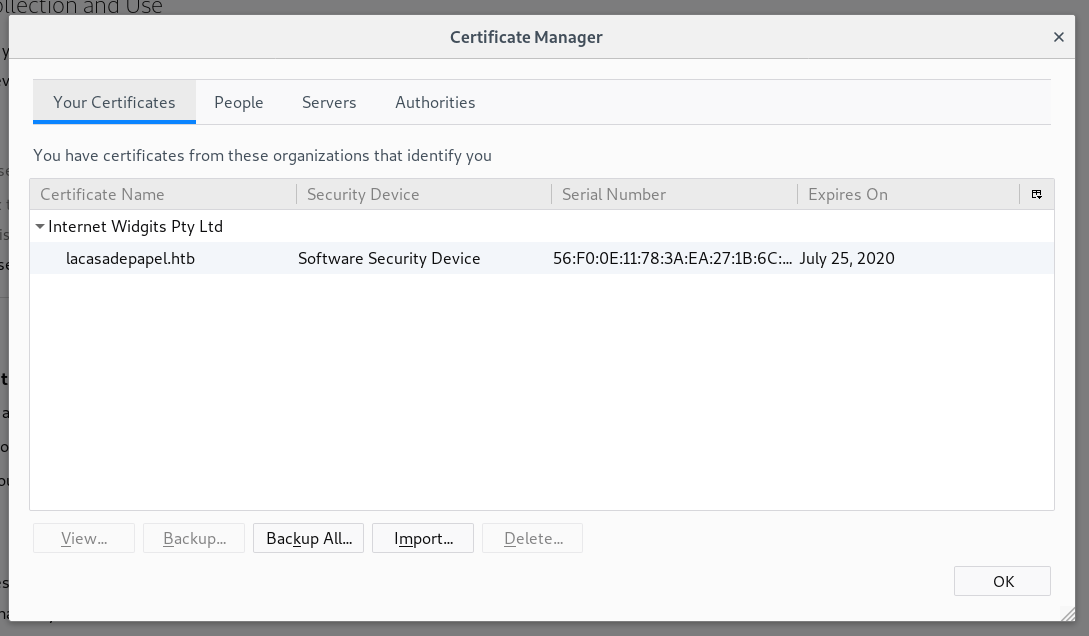Image resolution: width=1089 pixels, height=636 pixels.
Task: Select the Internet Widgits Pty Ltd entry
Action: click(x=135, y=227)
